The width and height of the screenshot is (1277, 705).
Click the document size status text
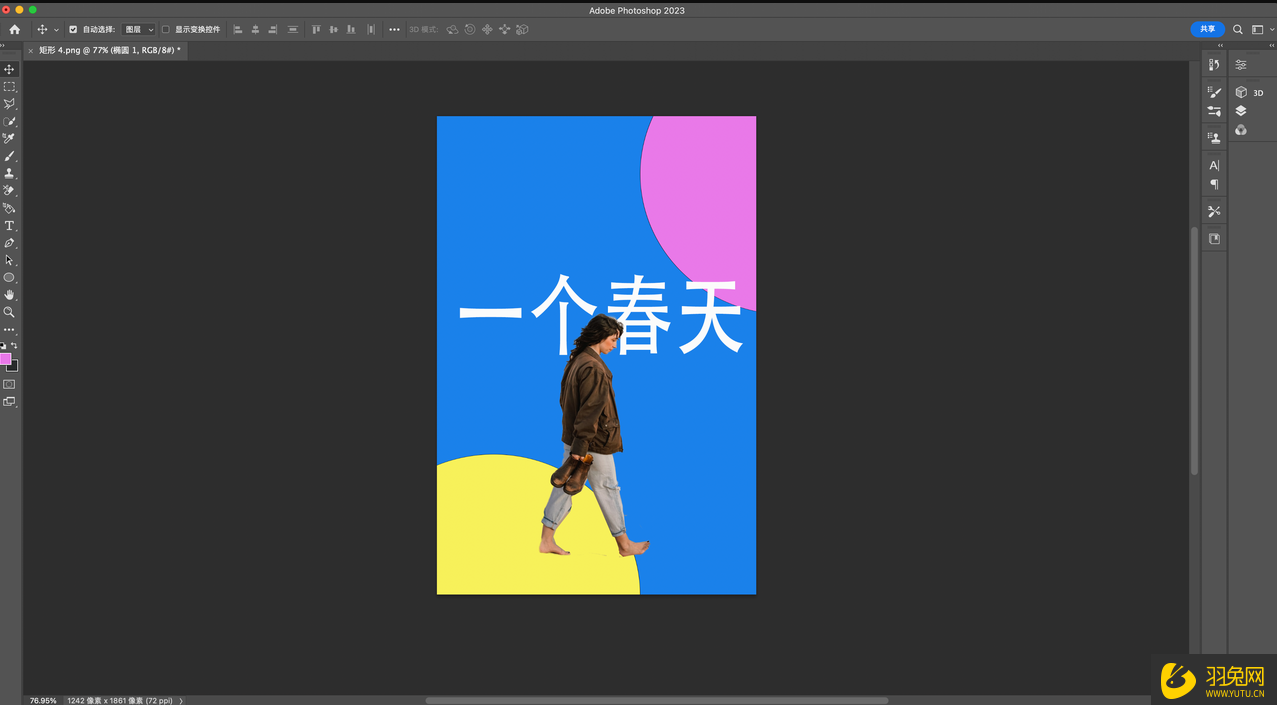point(120,701)
